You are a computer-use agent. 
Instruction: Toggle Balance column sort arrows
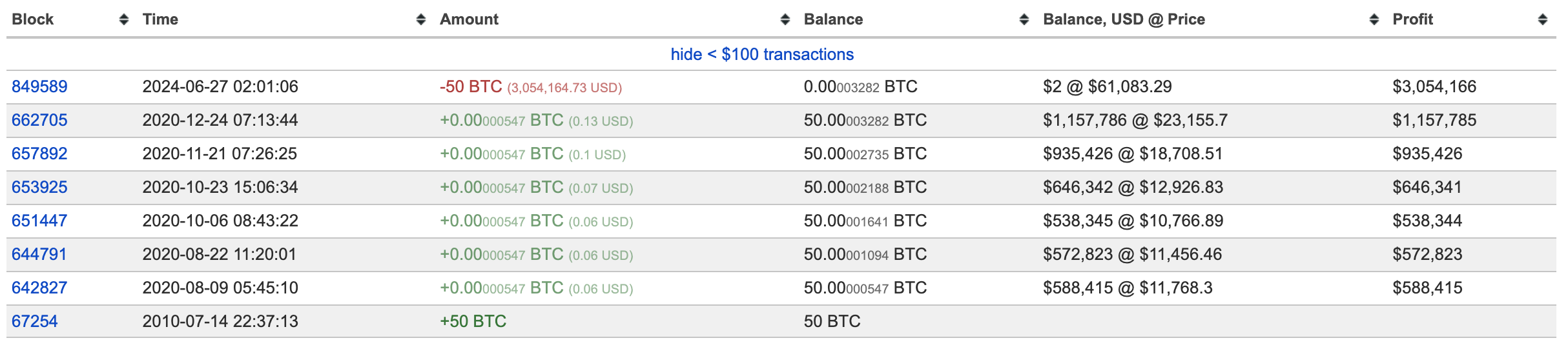click(x=1024, y=20)
